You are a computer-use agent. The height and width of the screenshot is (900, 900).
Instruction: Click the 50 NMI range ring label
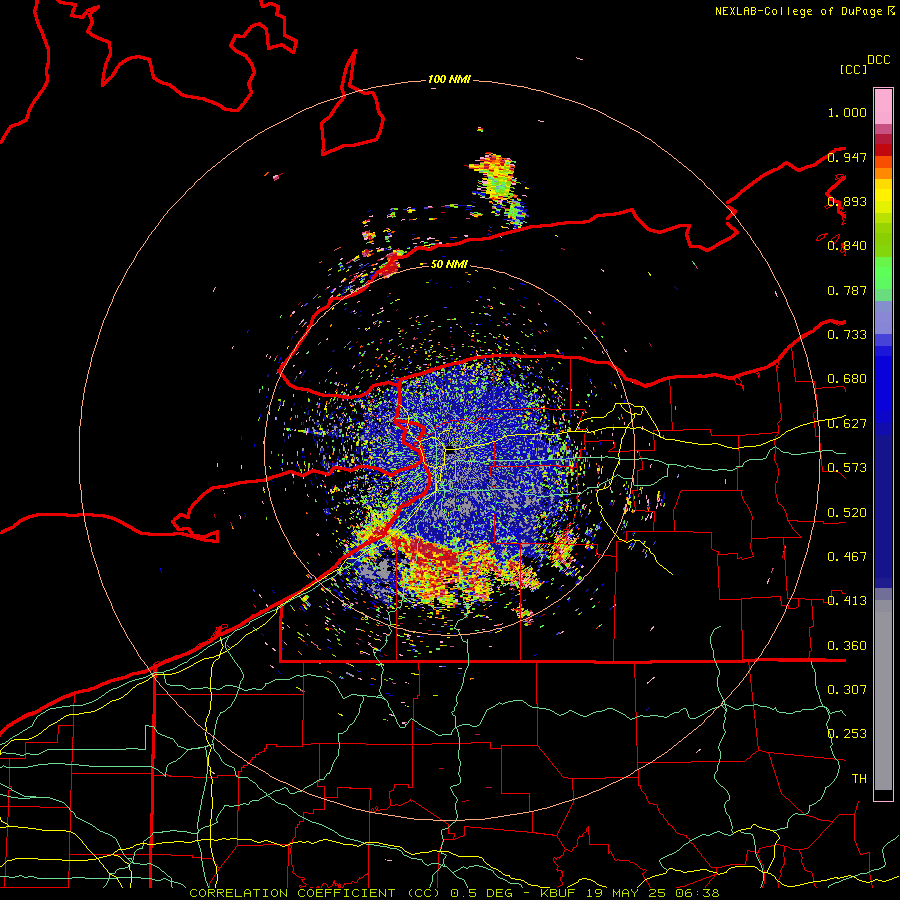(x=449, y=265)
